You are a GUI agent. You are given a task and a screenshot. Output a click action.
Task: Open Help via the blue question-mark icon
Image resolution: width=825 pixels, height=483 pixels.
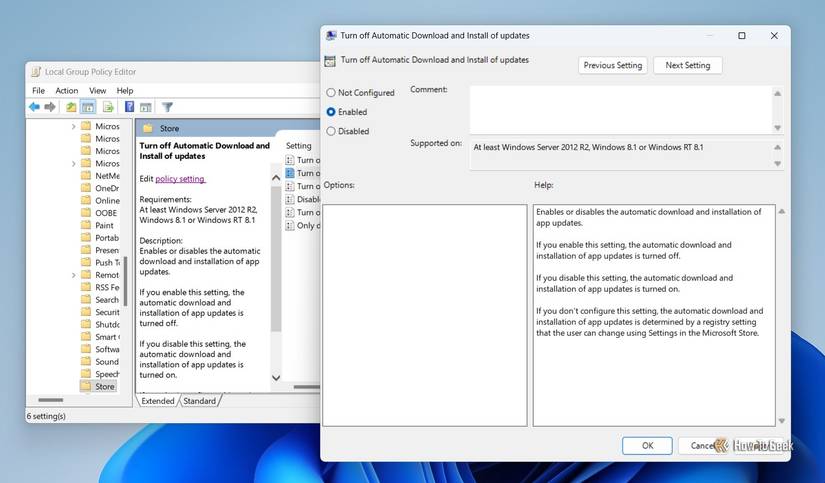point(129,107)
